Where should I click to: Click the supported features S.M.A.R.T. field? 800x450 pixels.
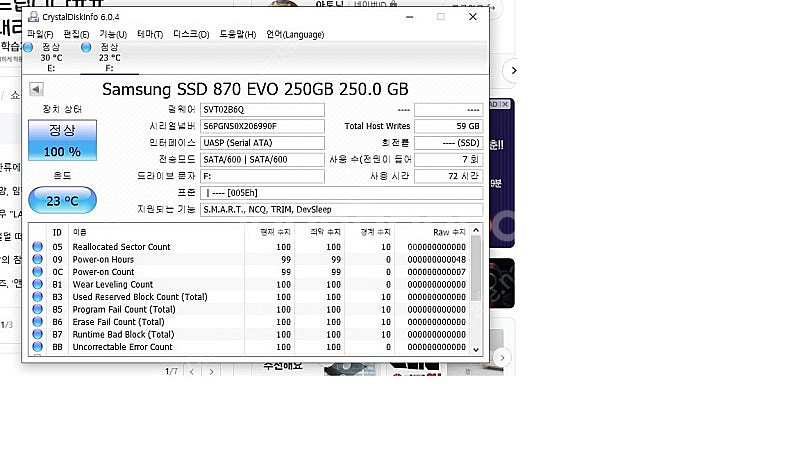[341, 210]
